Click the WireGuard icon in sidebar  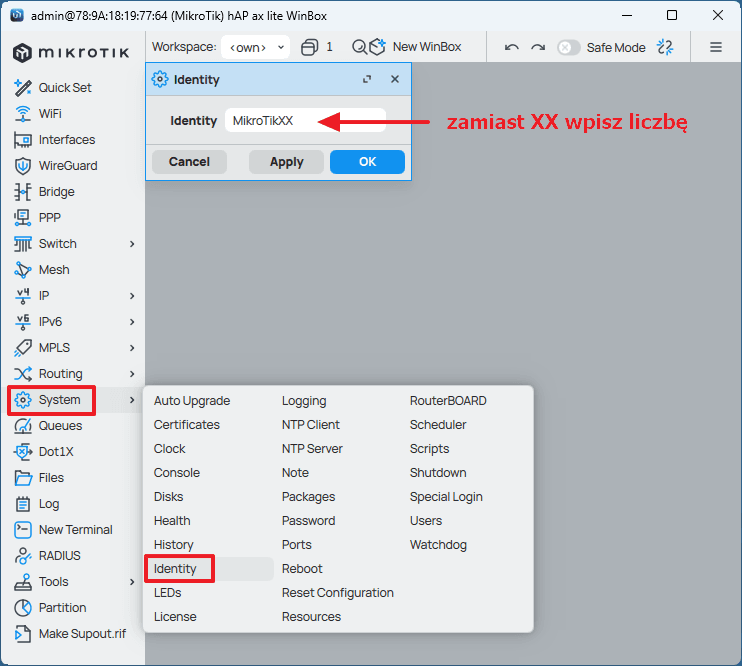point(23,166)
